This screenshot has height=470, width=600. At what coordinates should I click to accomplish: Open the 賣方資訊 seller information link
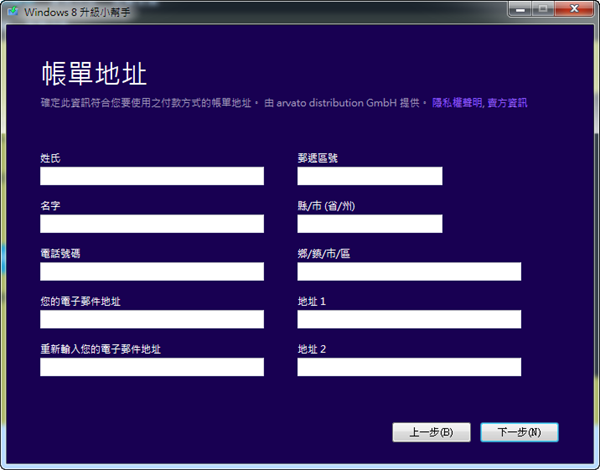coord(507,103)
